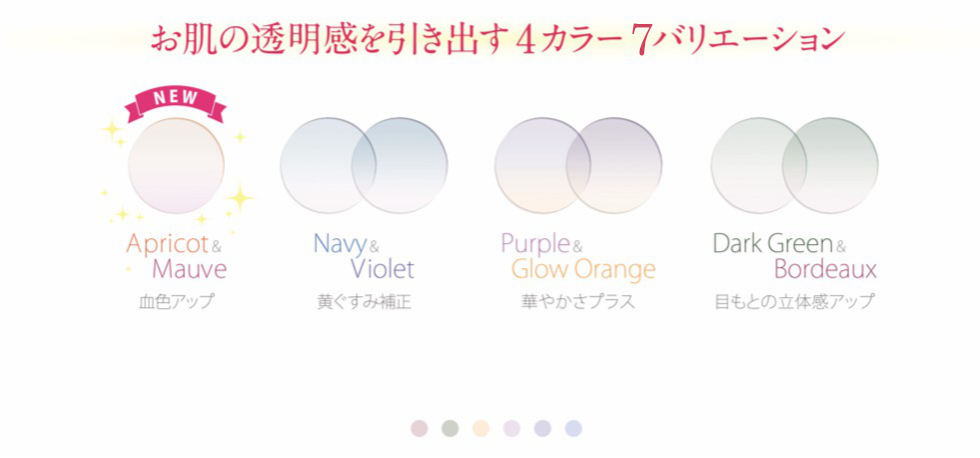
Task: Click the gray-green second color dot
Action: [x=450, y=428]
